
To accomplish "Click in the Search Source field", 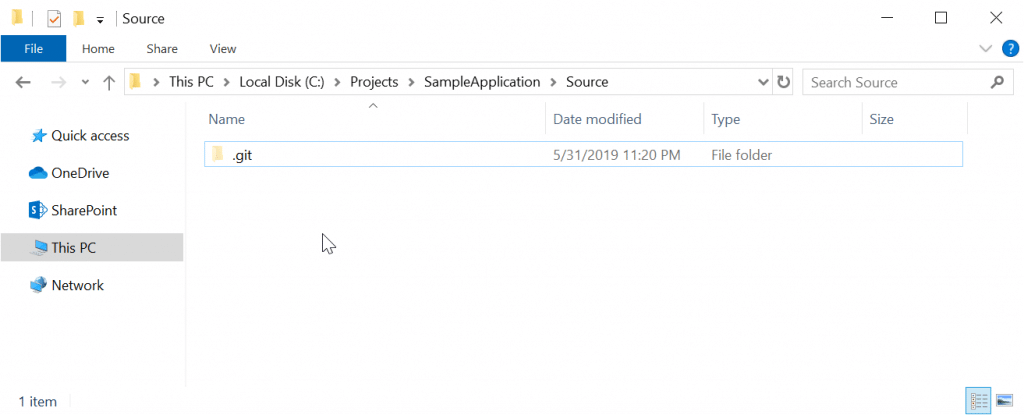I will tap(896, 82).
